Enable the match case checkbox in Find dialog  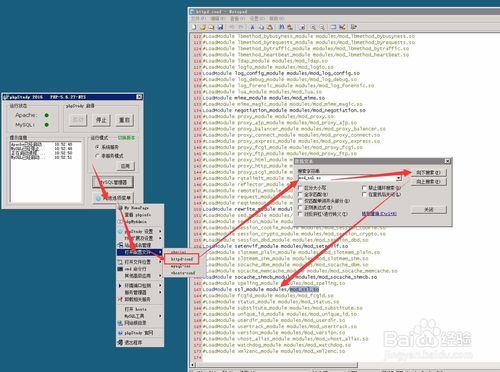point(300,188)
